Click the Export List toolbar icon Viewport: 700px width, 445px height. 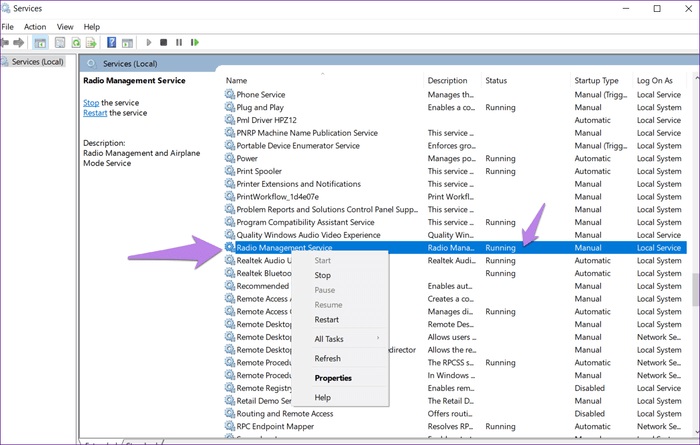[x=92, y=43]
